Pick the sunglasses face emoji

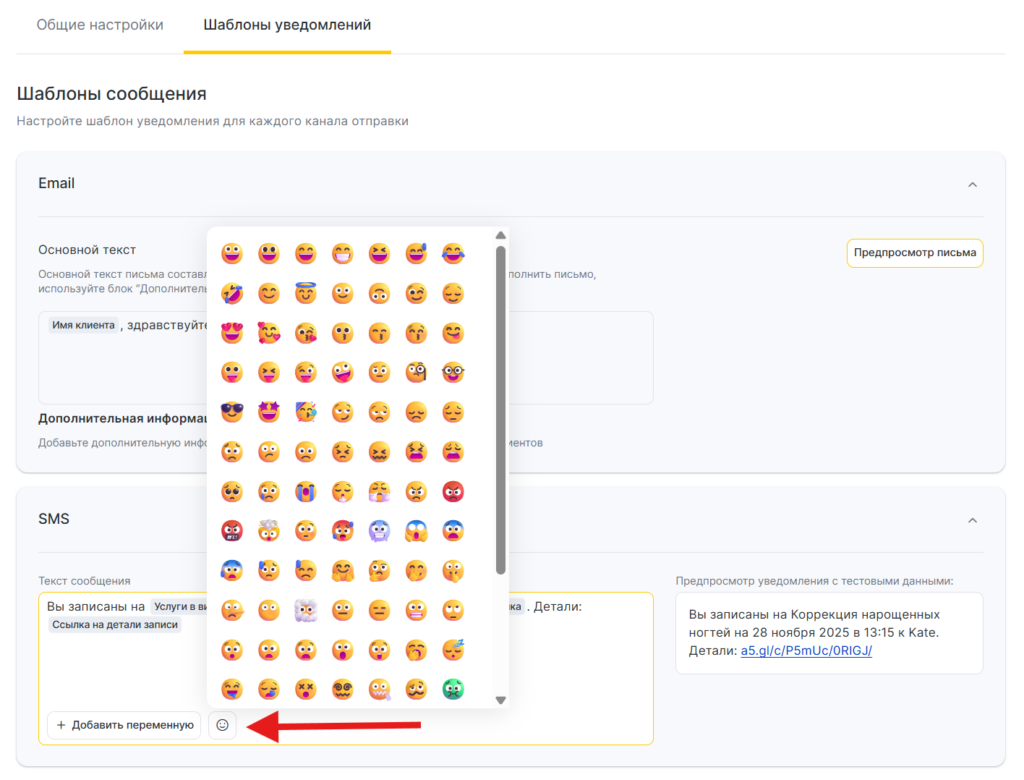point(232,412)
